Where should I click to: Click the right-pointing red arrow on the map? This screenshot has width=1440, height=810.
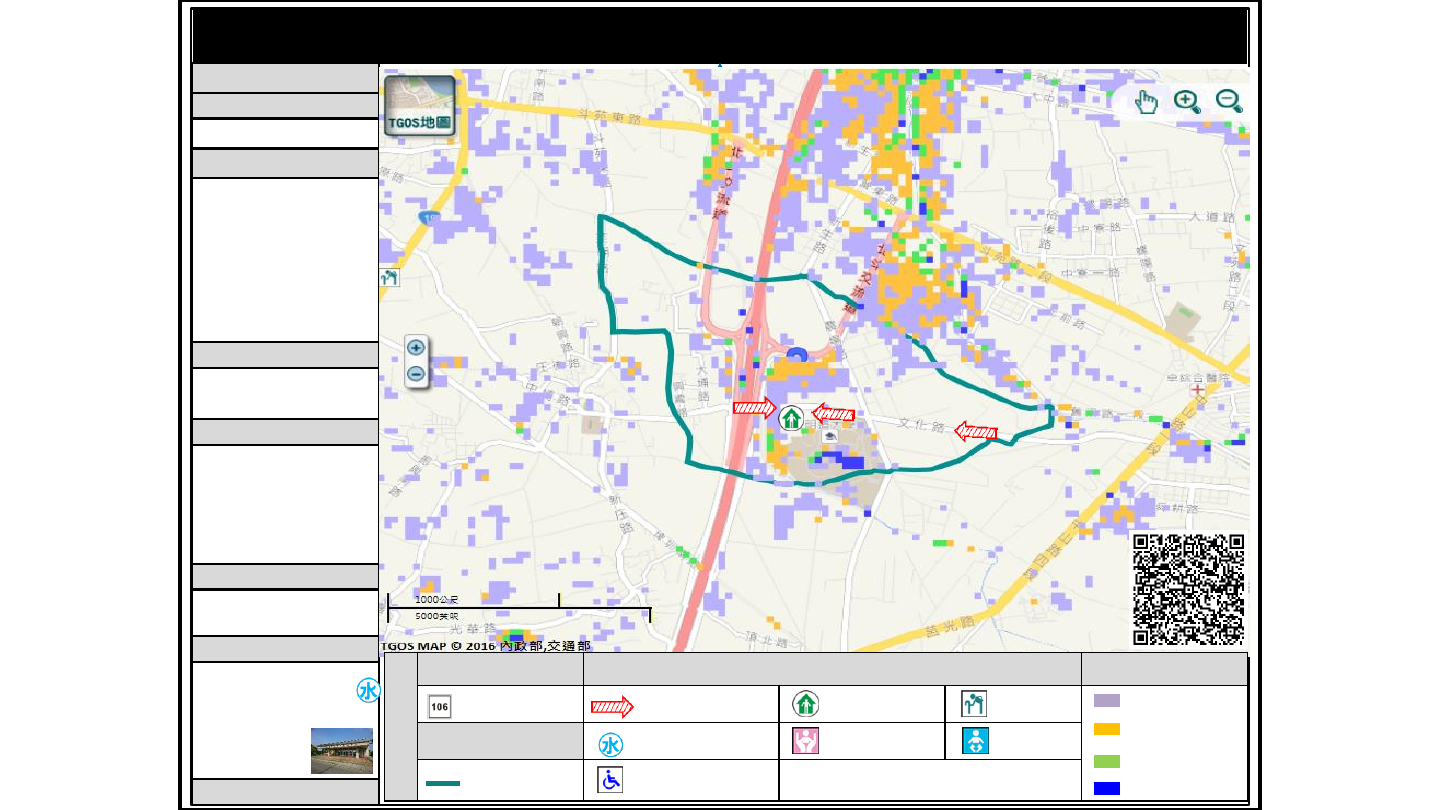point(754,406)
